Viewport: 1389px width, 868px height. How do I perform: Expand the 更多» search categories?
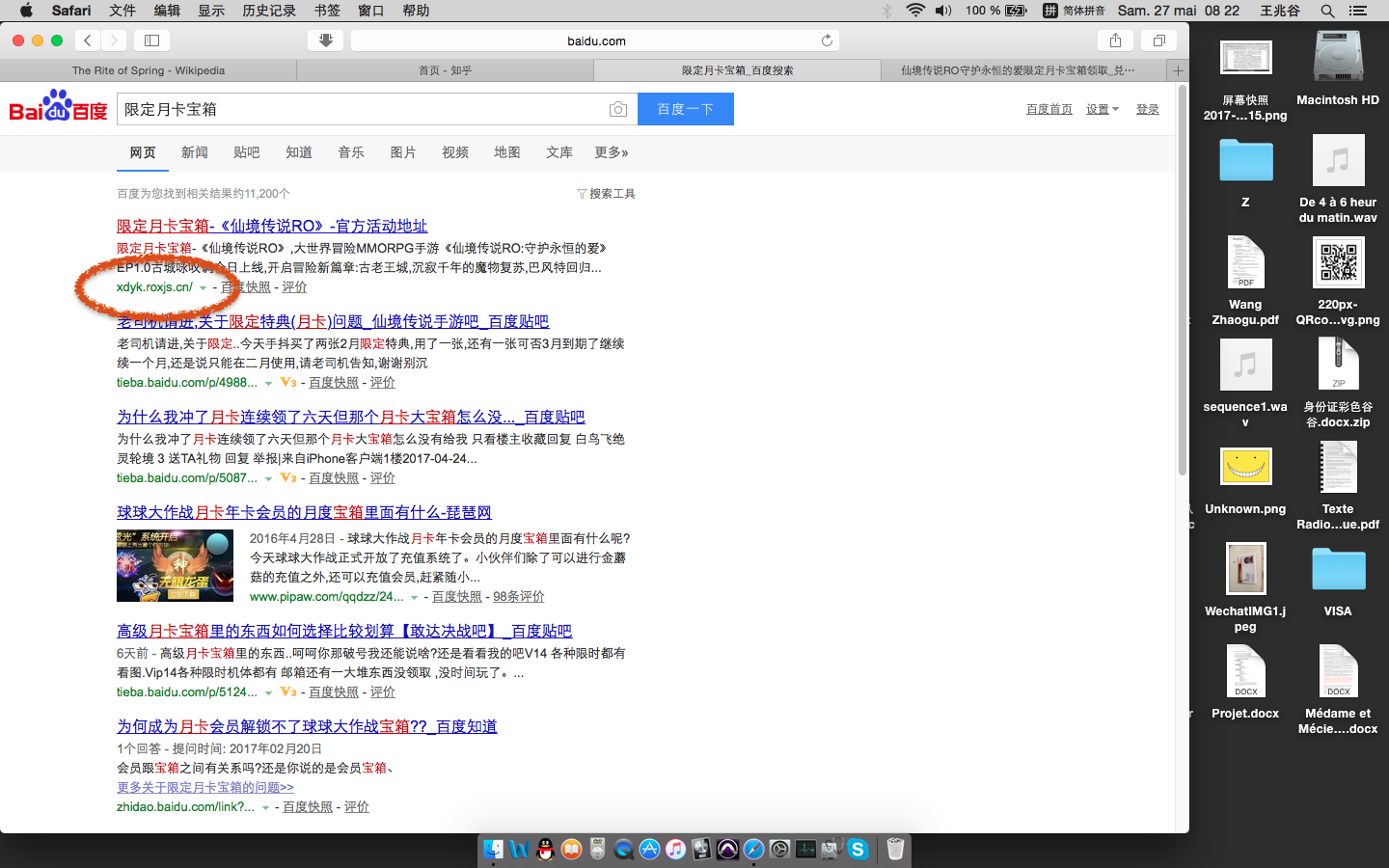click(612, 152)
